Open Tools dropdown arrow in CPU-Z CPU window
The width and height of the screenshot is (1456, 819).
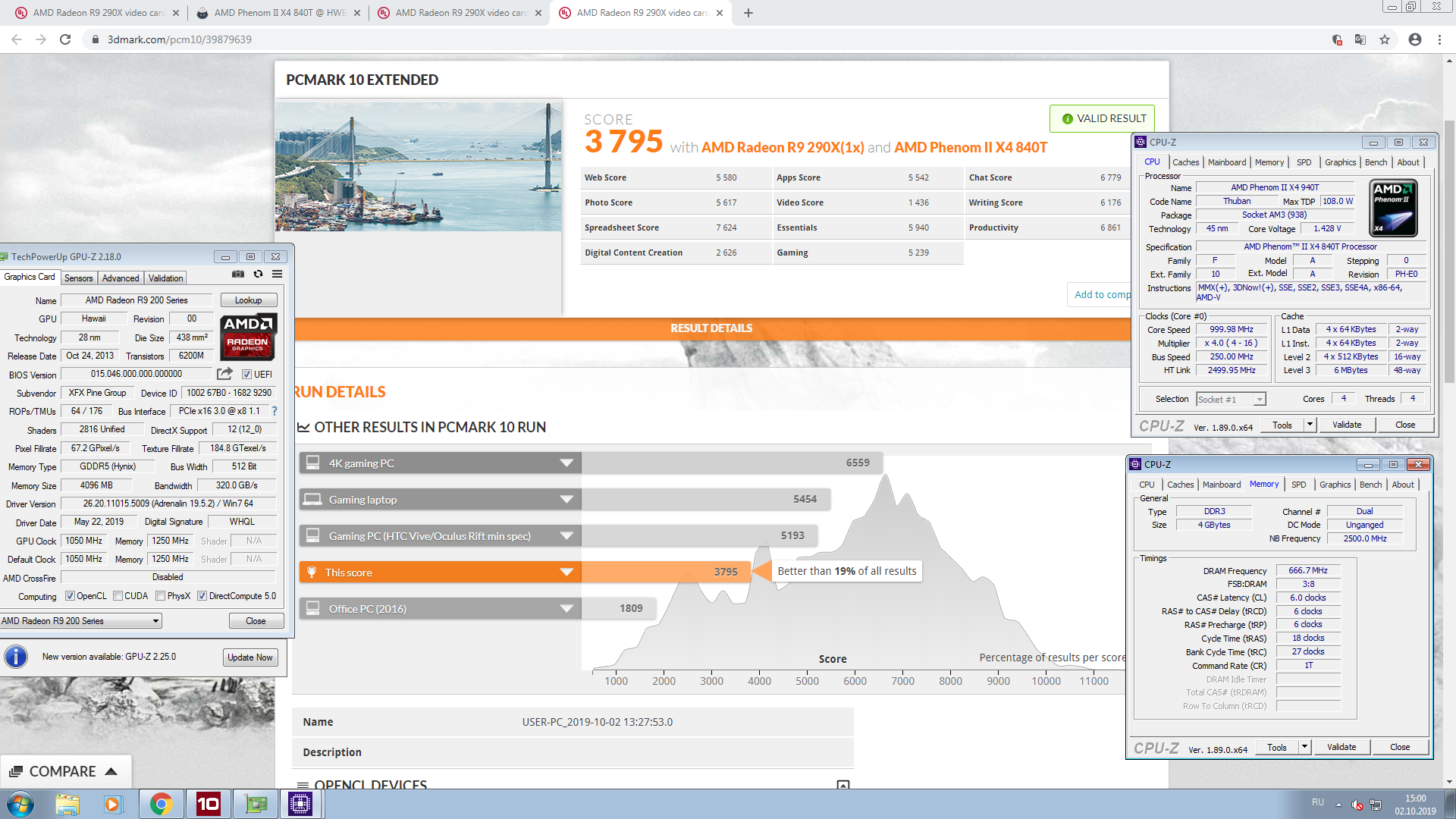[1310, 425]
